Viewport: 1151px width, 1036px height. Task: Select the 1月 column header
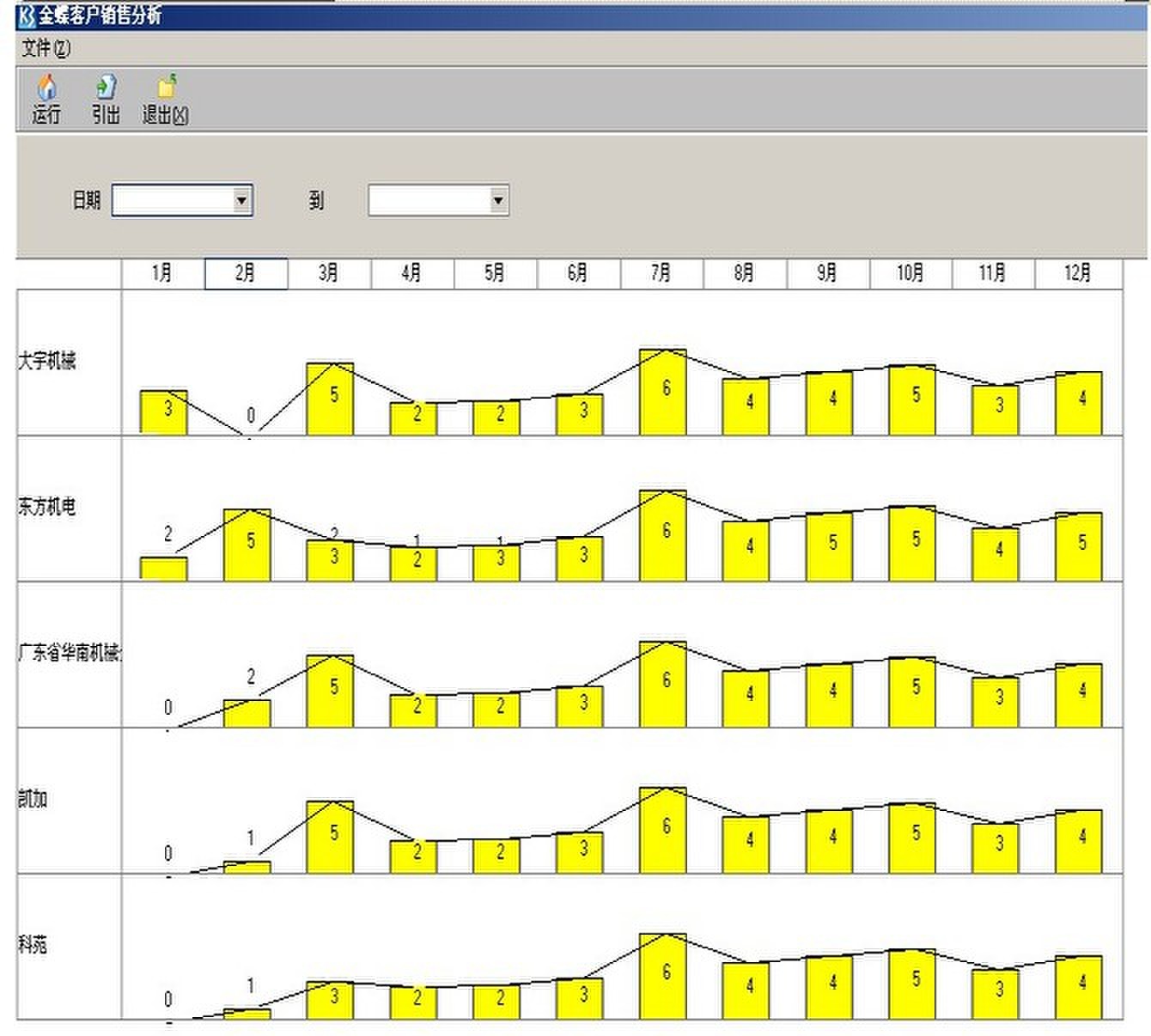tap(163, 273)
